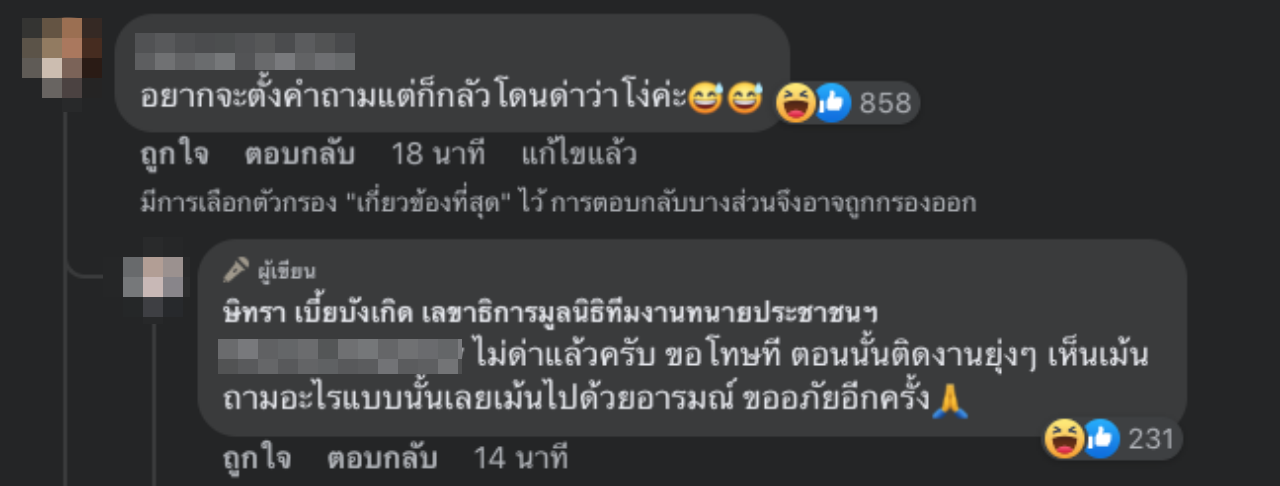Open the replying author's profile picture

(153, 277)
